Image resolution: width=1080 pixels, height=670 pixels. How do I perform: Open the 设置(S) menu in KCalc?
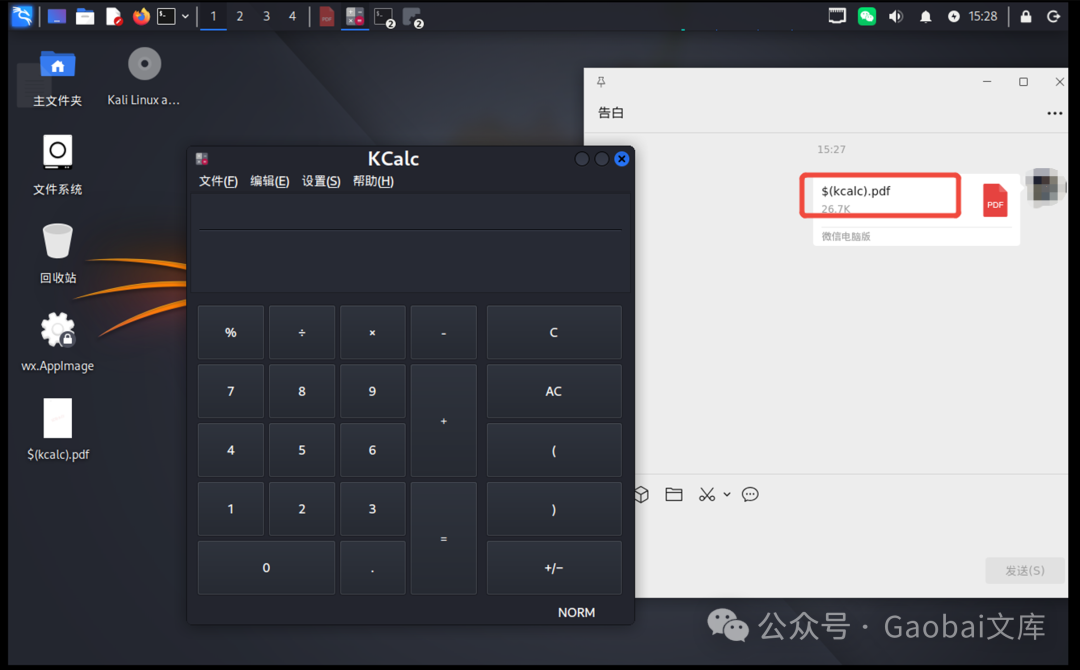pos(321,181)
